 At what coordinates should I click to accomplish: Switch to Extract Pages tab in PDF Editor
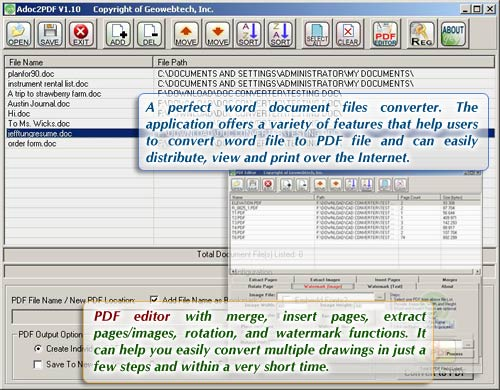[263, 280]
